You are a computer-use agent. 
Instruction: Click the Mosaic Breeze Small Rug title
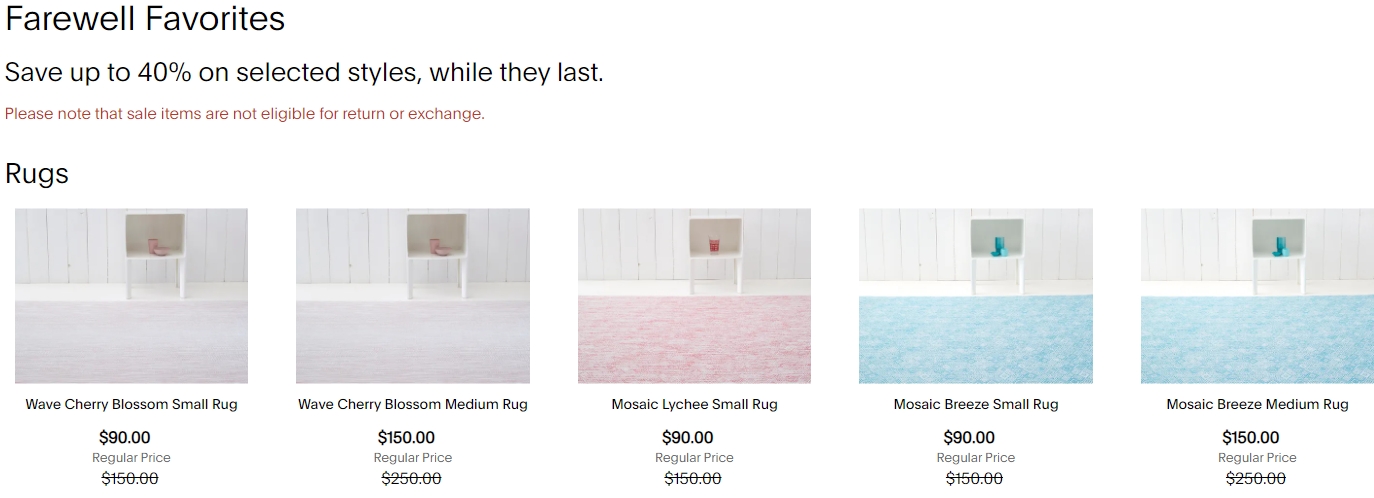click(976, 405)
